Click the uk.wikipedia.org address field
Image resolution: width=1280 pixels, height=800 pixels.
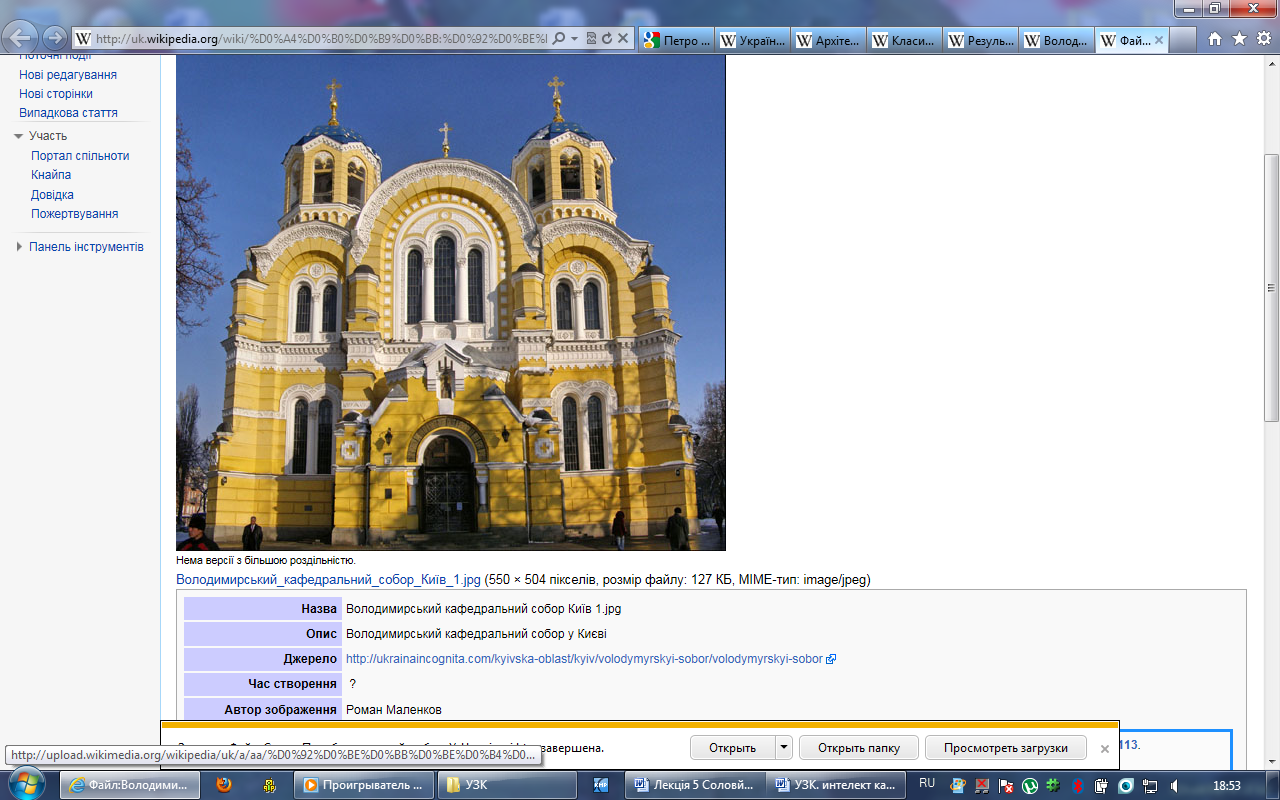320,39
